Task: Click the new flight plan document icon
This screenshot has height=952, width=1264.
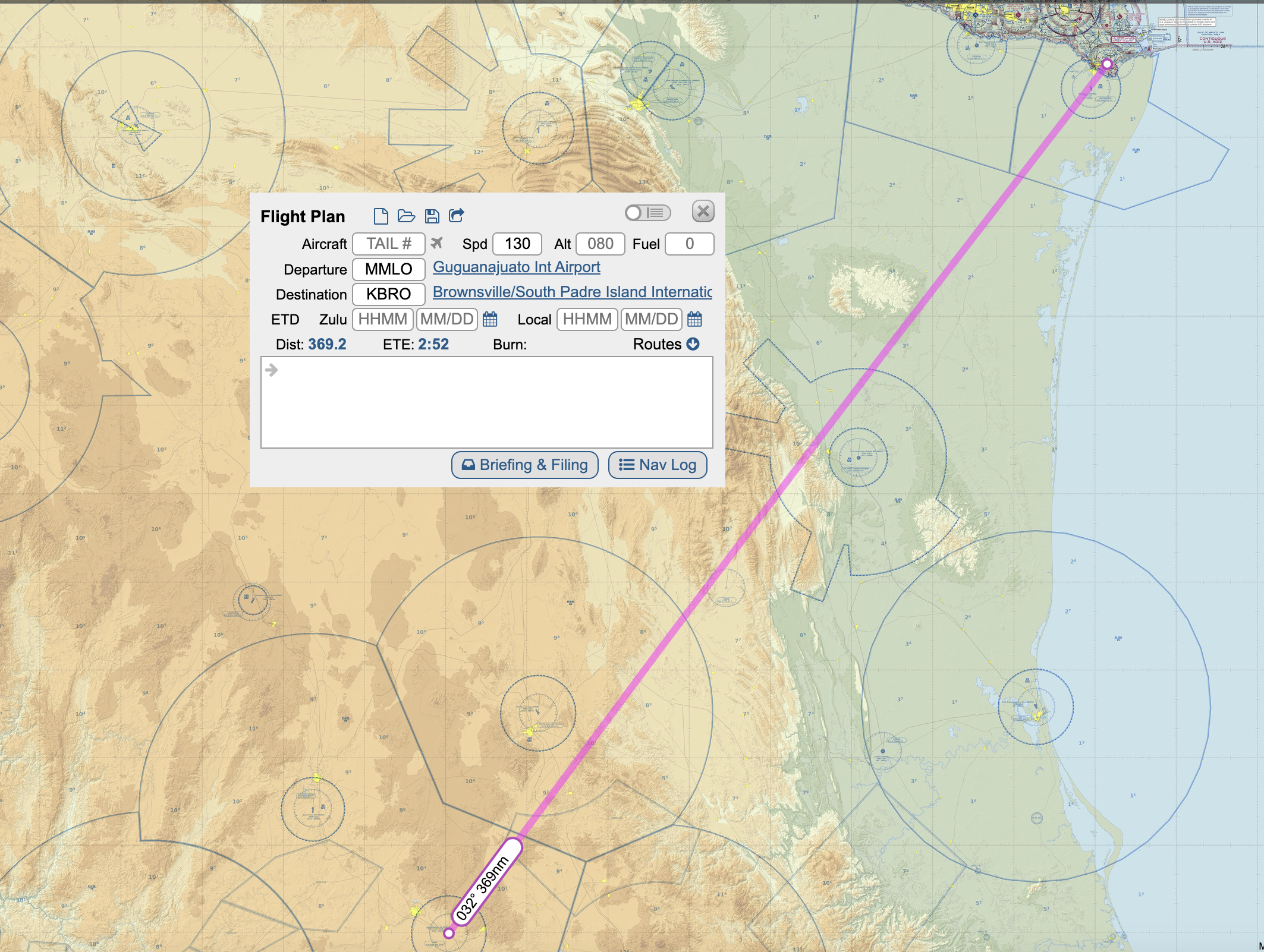Action: (x=381, y=216)
